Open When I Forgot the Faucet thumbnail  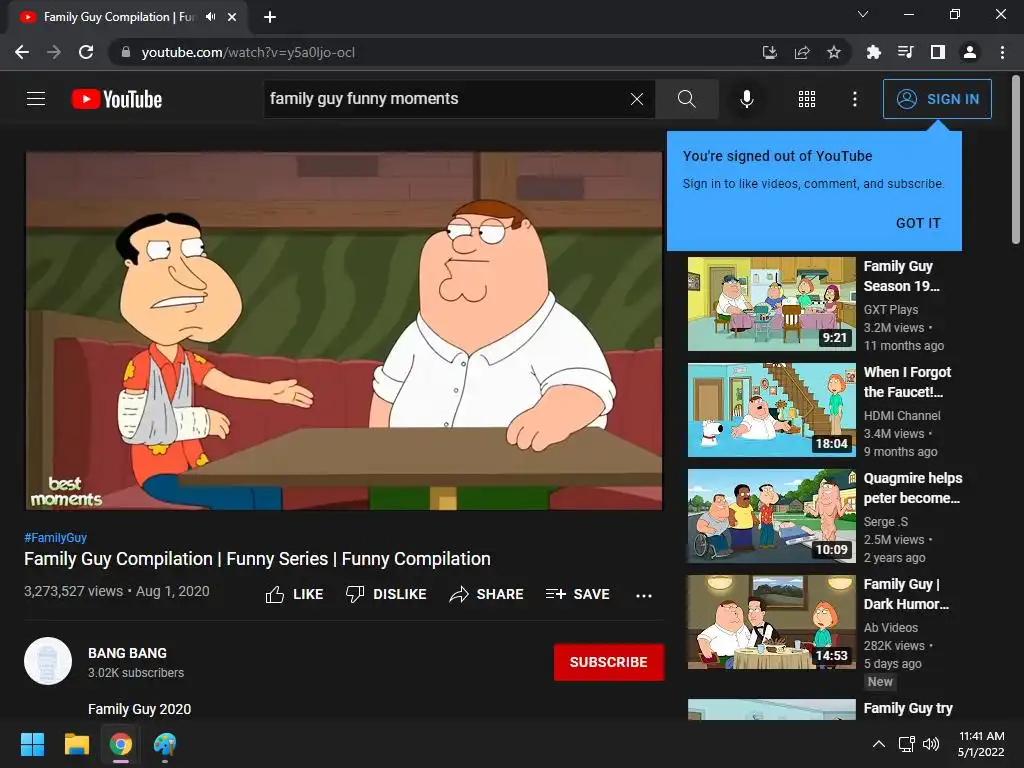point(771,409)
